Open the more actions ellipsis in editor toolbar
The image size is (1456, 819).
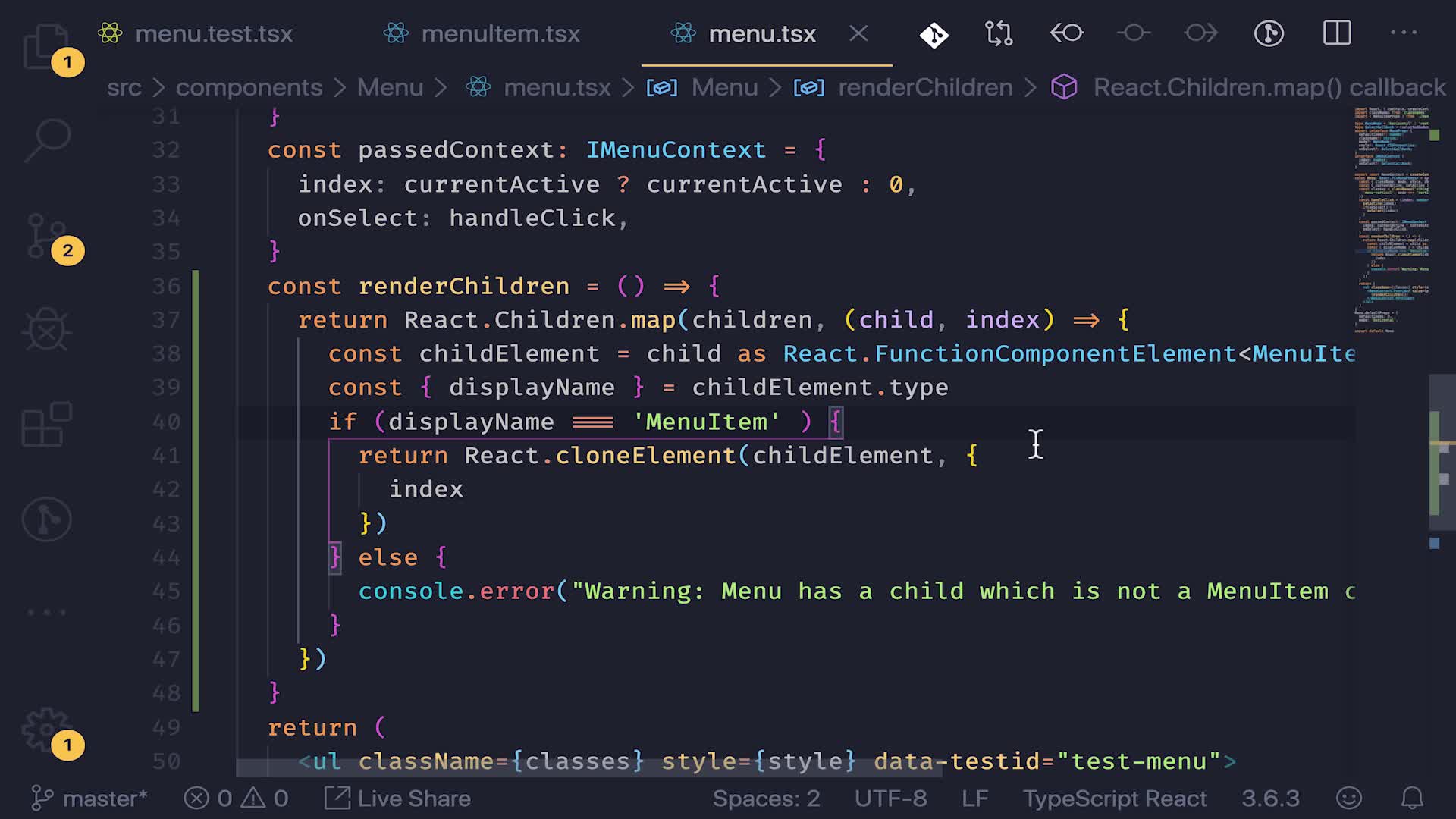pos(1404,33)
